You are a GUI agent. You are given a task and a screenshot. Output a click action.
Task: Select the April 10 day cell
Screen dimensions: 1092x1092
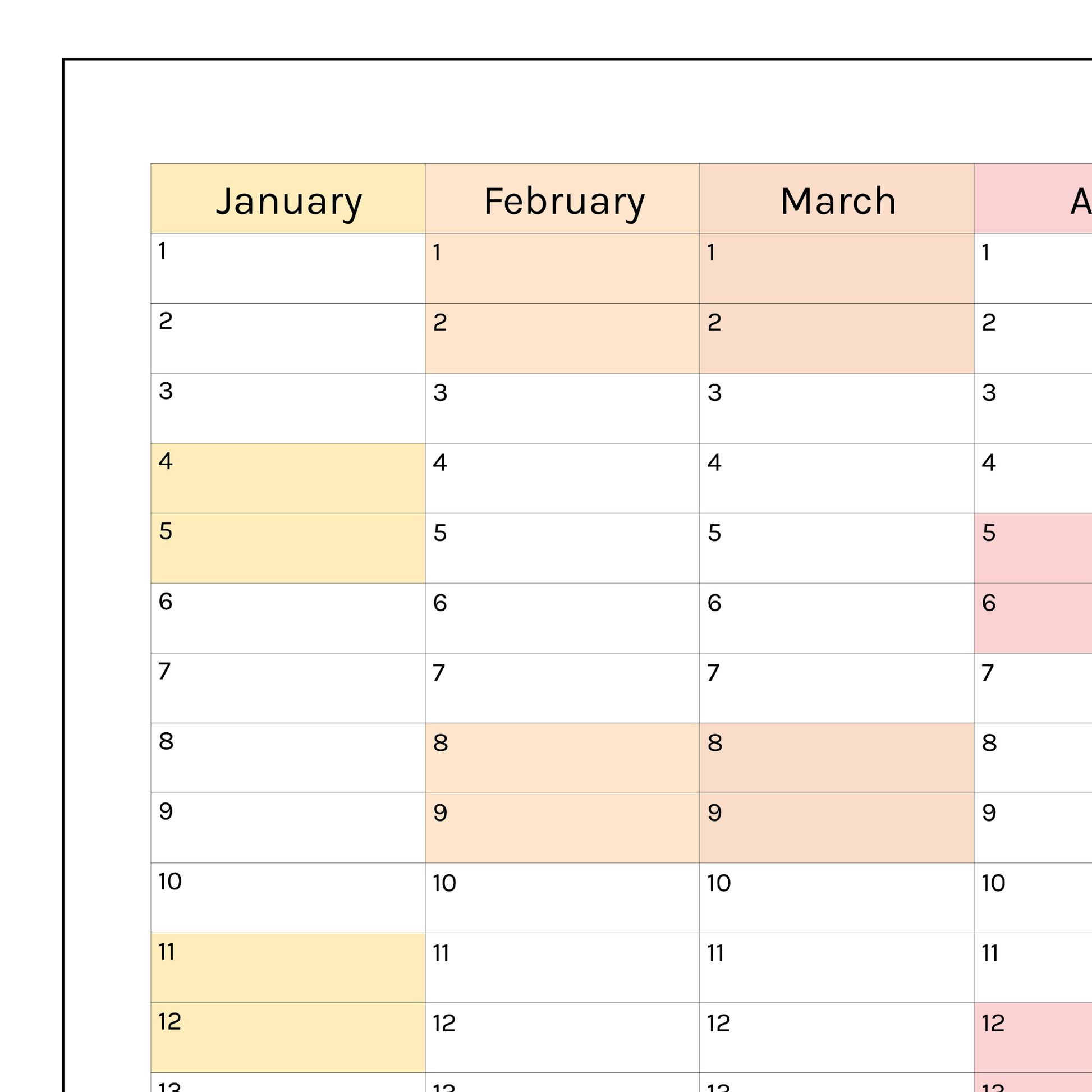click(1033, 898)
